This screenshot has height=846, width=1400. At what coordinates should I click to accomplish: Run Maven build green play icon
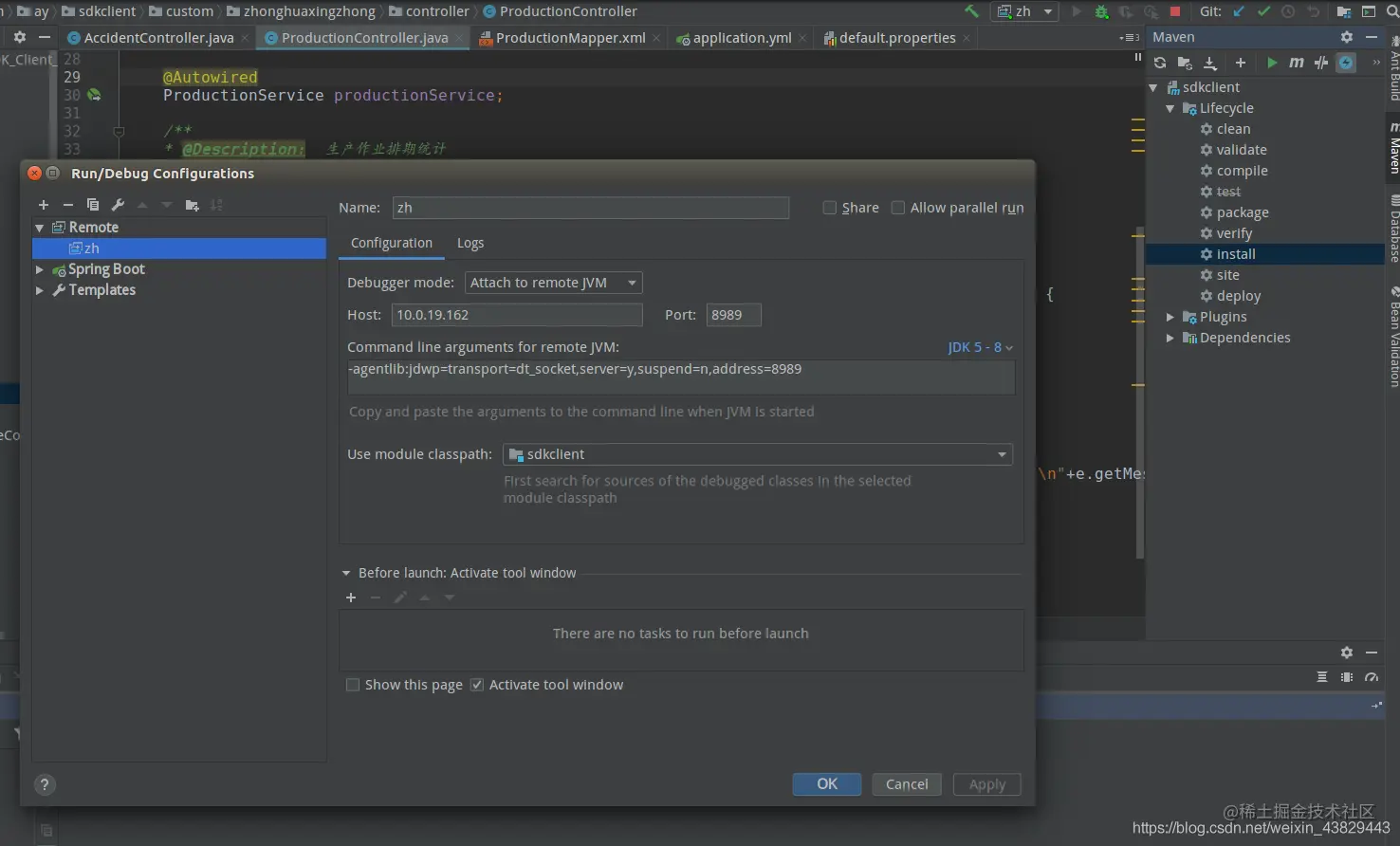(x=1272, y=63)
